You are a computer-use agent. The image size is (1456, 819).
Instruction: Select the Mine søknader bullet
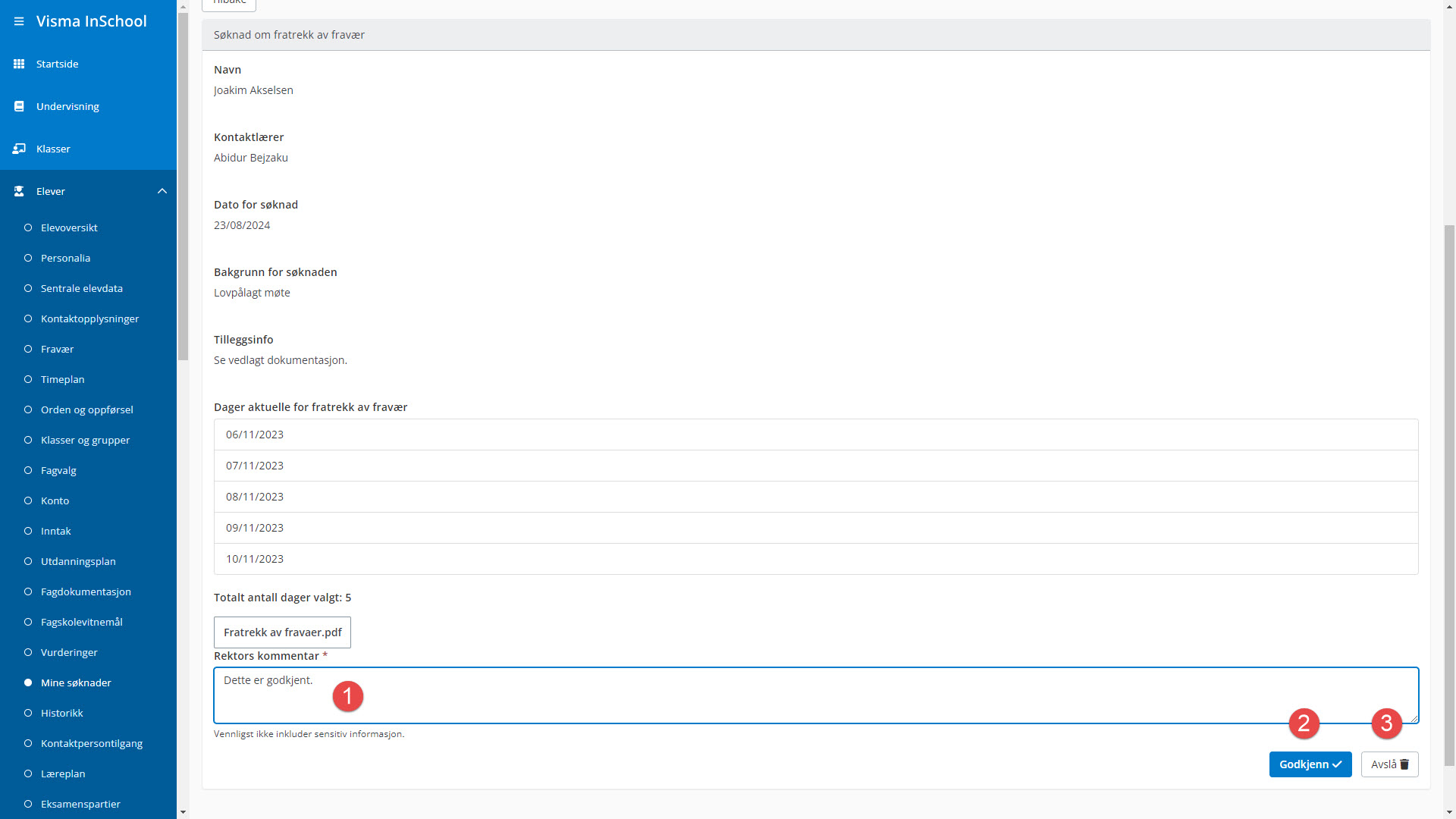(x=28, y=682)
